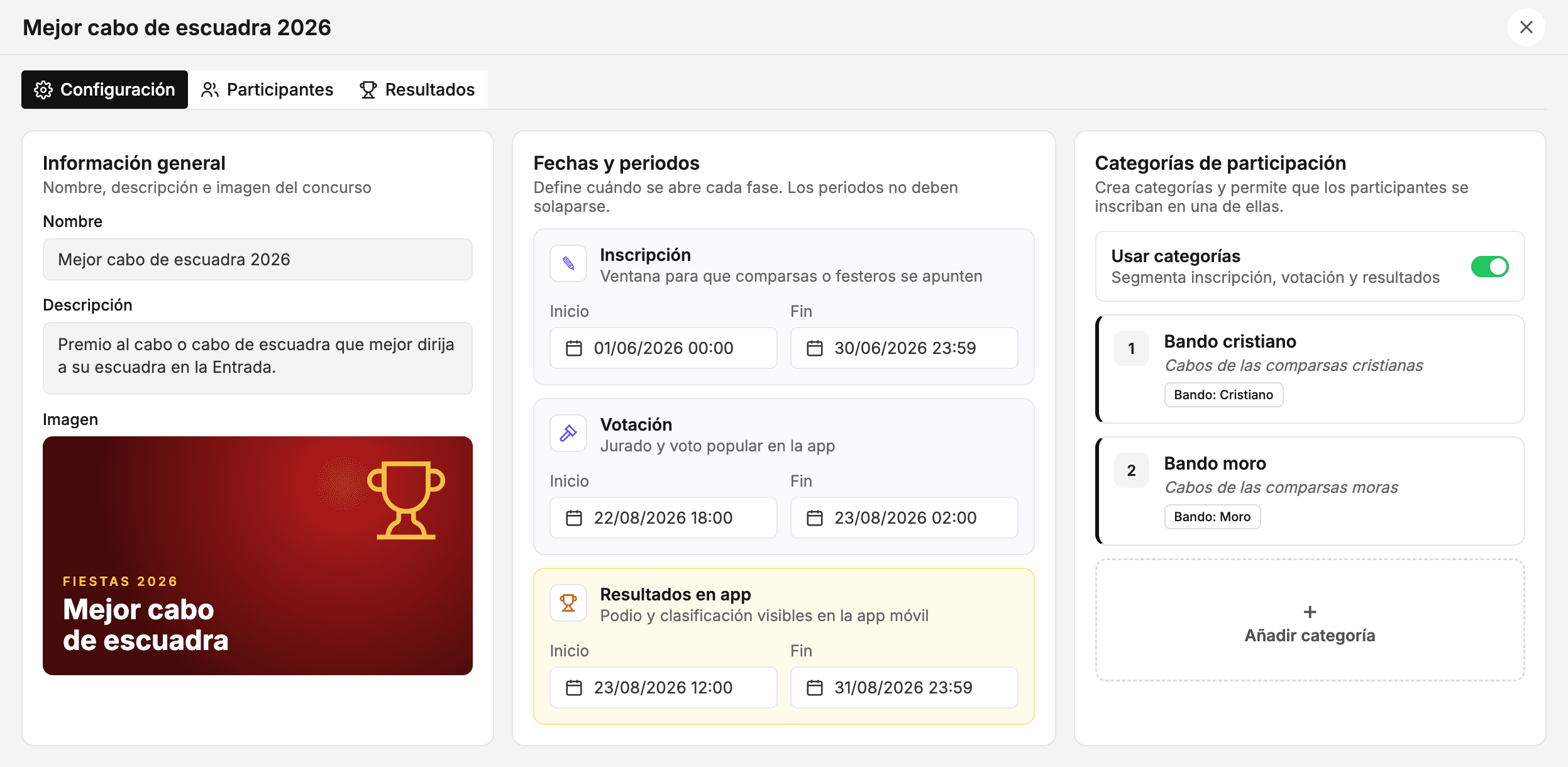Image resolution: width=1568 pixels, height=767 pixels.
Task: Click the Cabos de las comparsas cristianas description
Action: tap(1294, 365)
